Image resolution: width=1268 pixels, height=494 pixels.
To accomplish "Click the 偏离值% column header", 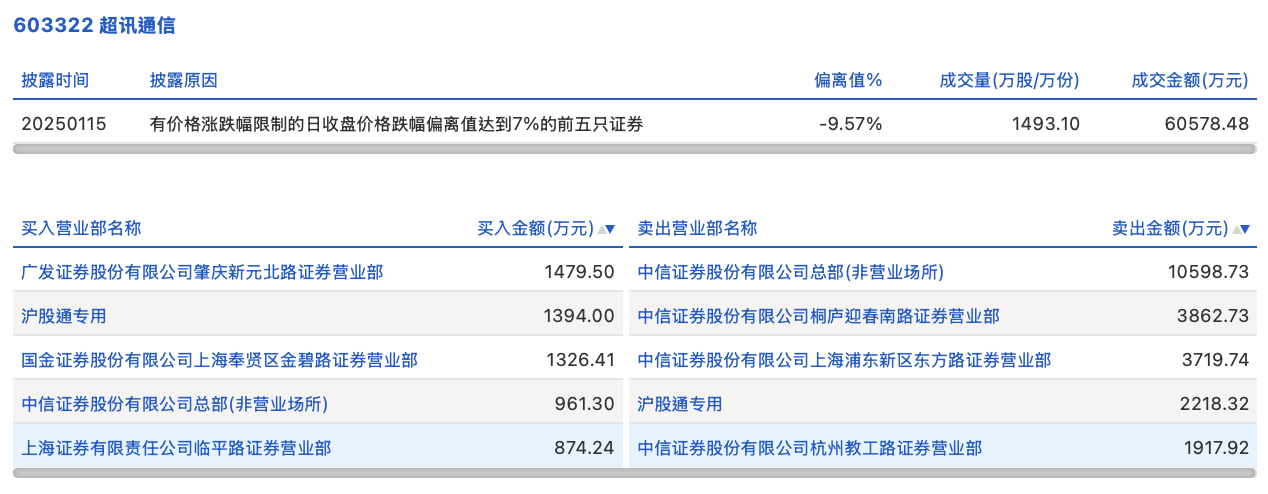I will pos(848,81).
